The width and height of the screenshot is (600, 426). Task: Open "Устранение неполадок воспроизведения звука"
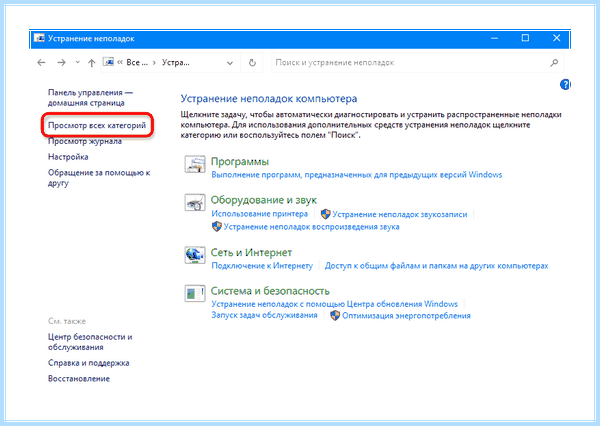tap(311, 227)
